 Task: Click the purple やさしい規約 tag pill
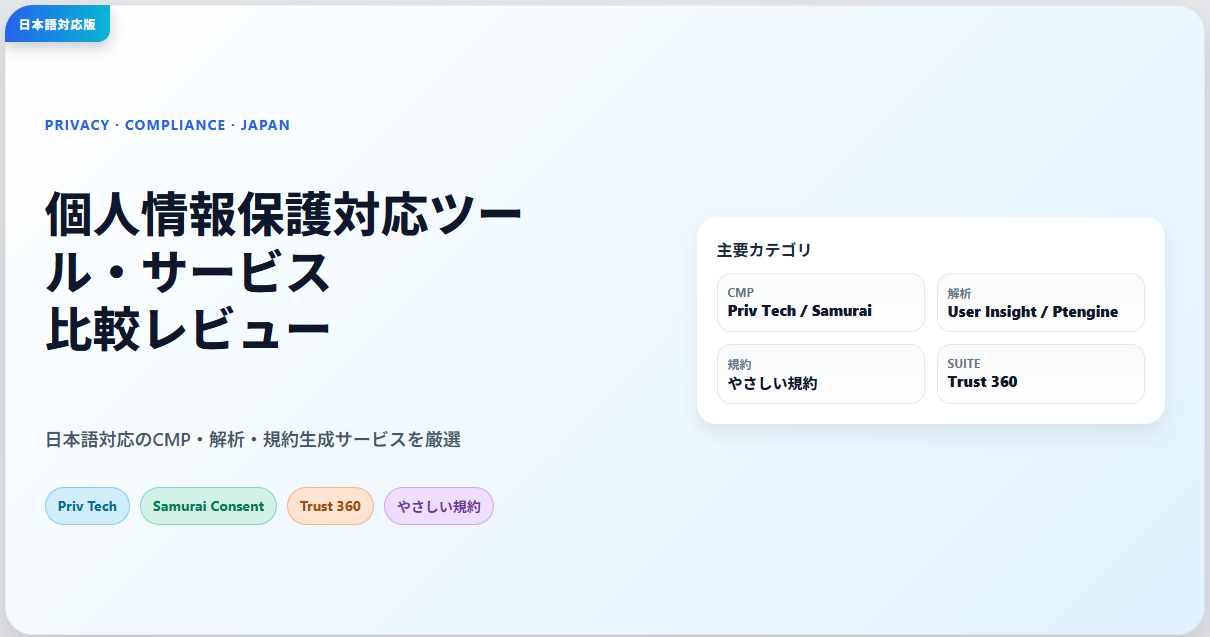(439, 506)
